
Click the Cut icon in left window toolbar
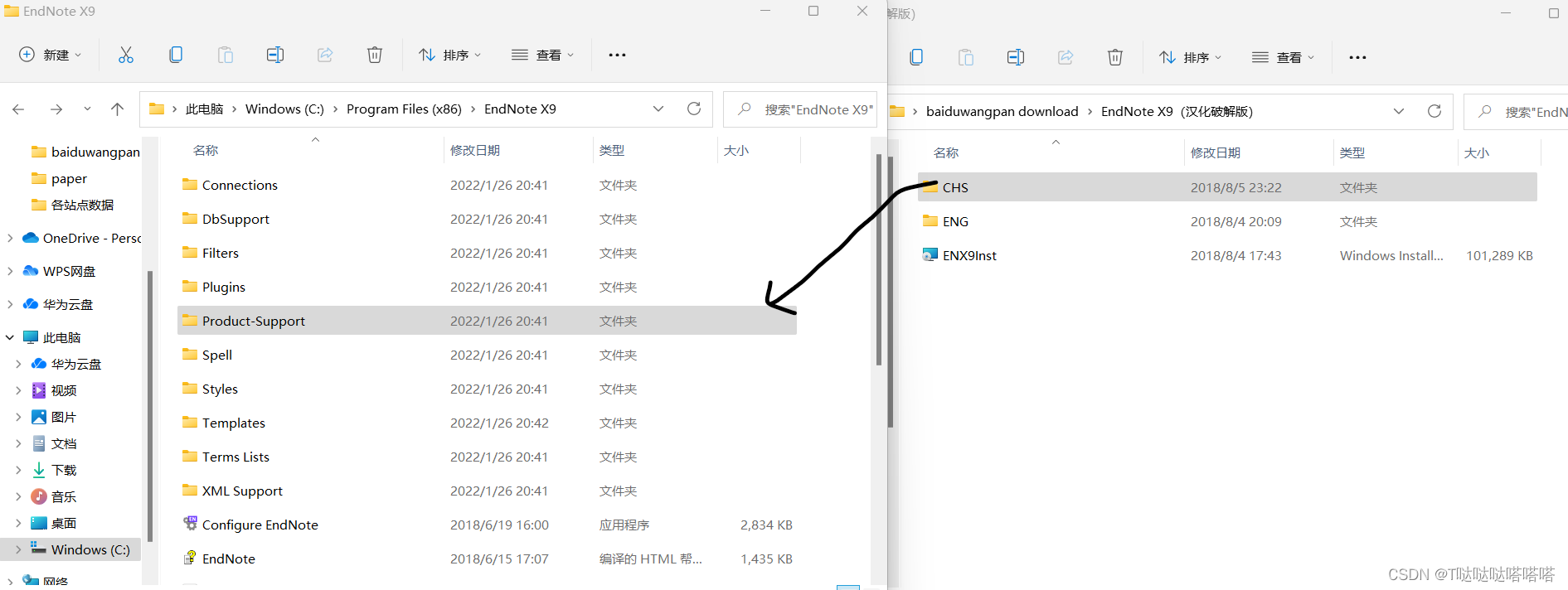pos(126,55)
